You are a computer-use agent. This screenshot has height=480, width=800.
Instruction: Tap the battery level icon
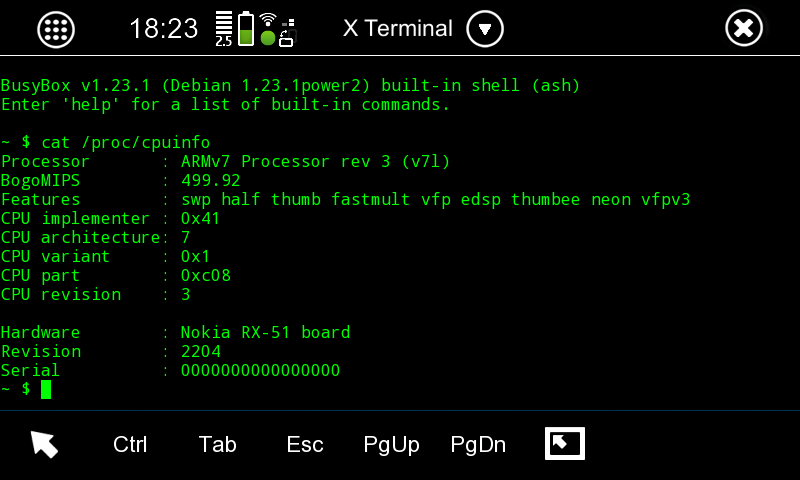[x=246, y=29]
